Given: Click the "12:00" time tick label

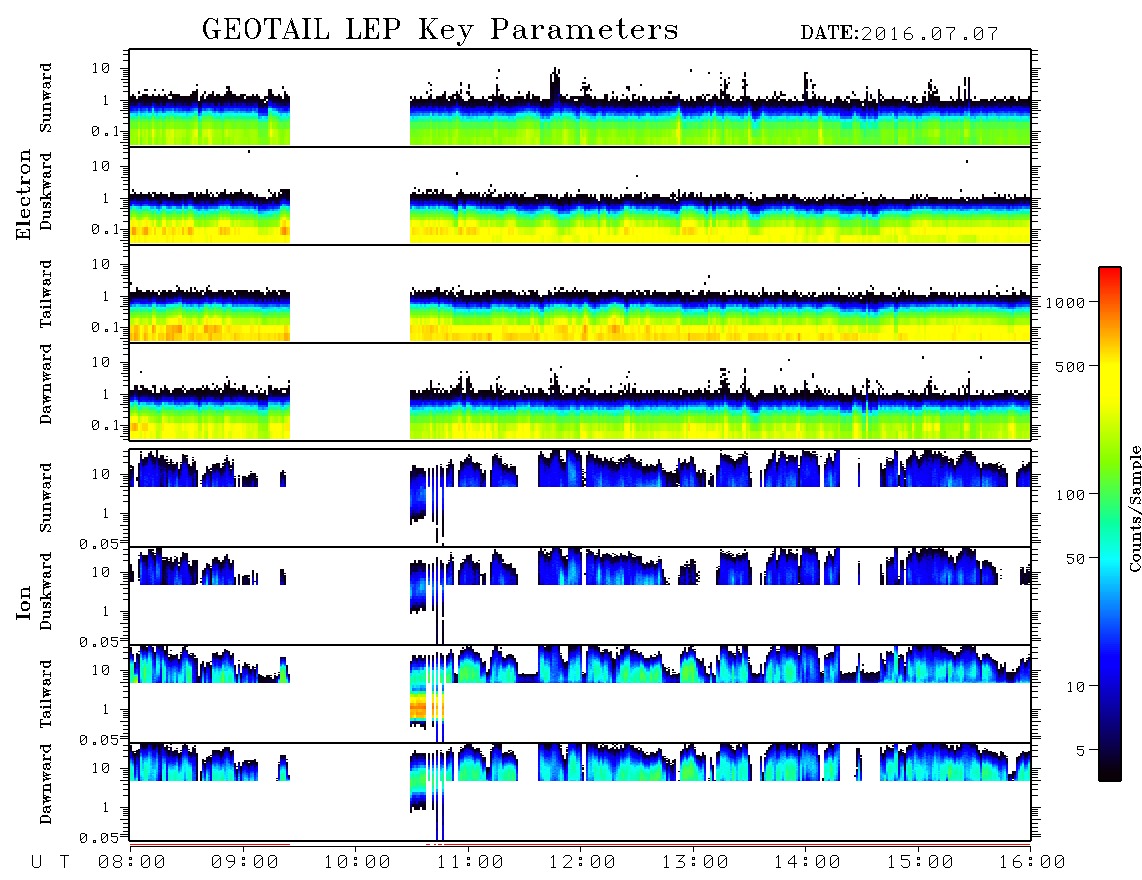Looking at the screenshot, I should [582, 863].
